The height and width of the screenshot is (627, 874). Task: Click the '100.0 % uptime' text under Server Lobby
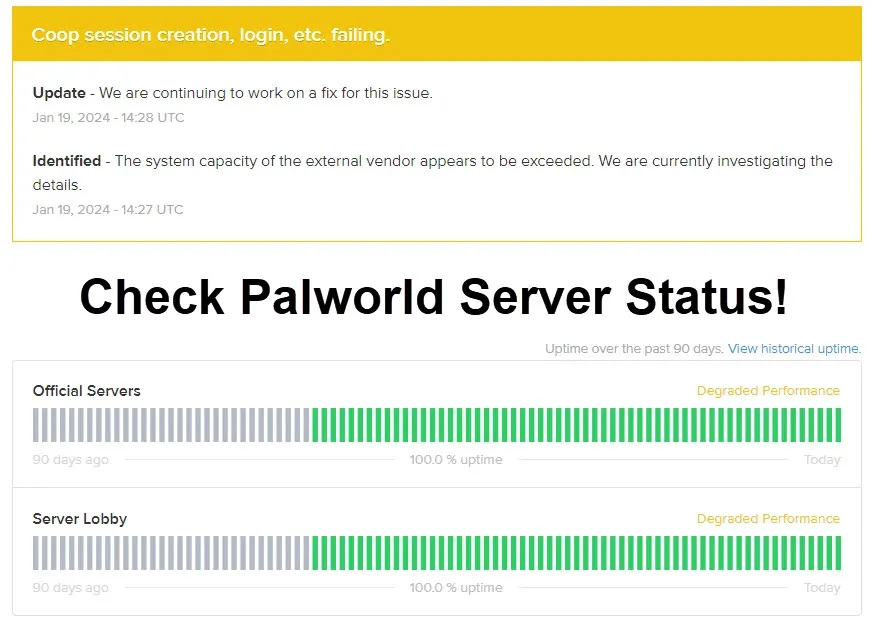[x=456, y=588]
